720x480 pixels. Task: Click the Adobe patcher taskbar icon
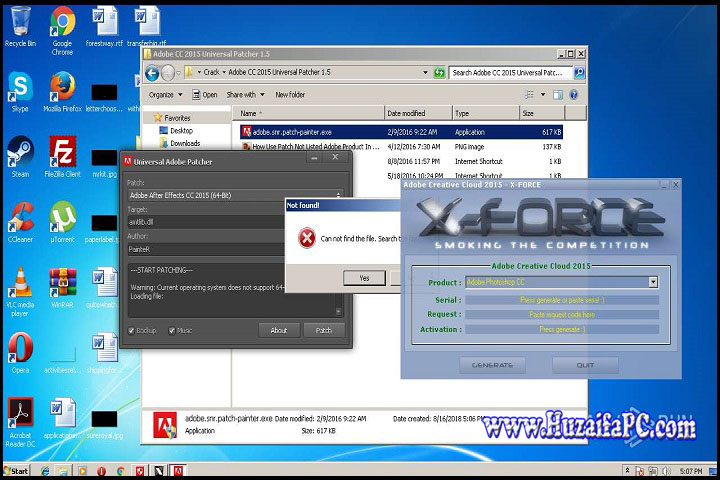(178, 471)
